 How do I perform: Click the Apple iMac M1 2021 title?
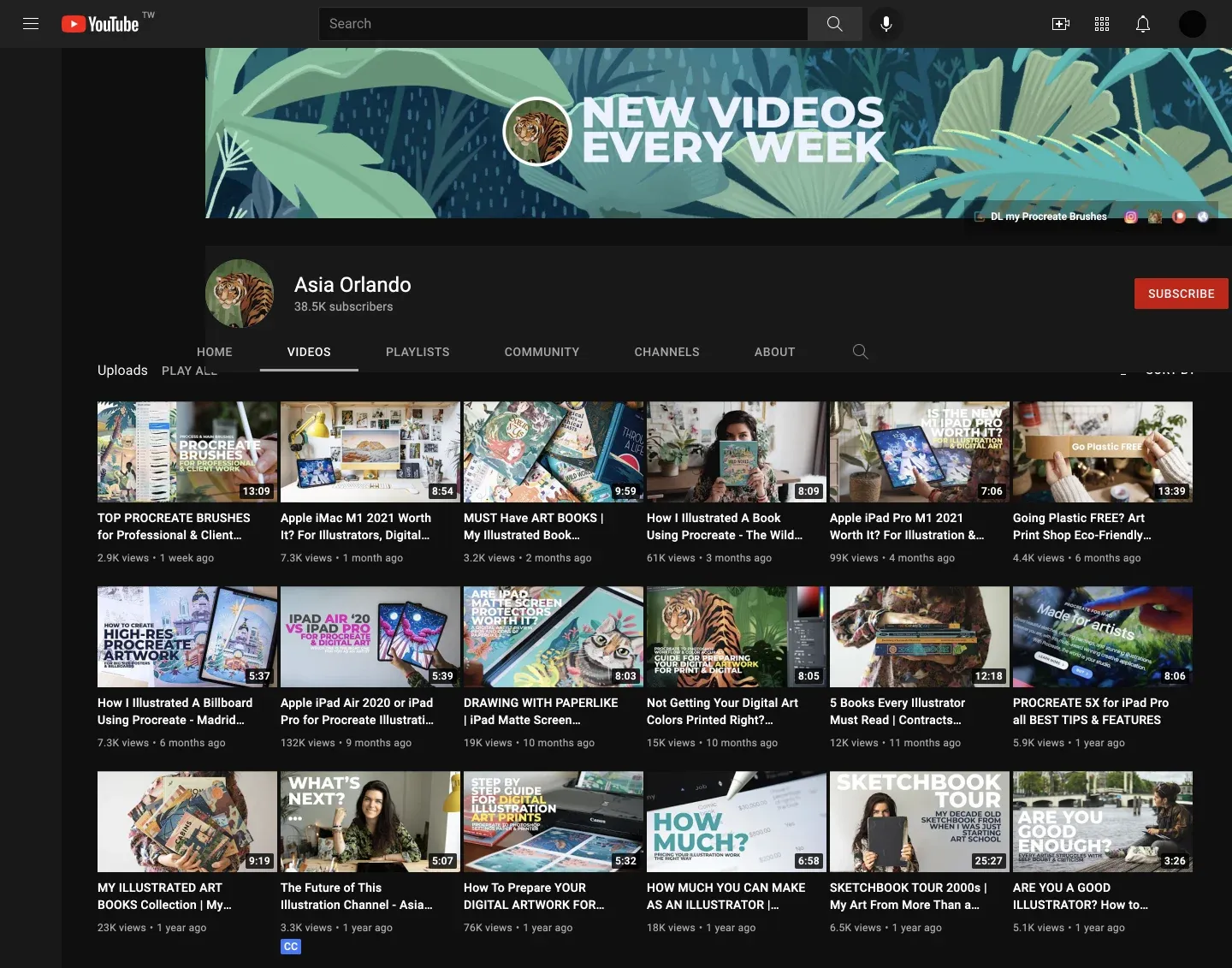356,526
